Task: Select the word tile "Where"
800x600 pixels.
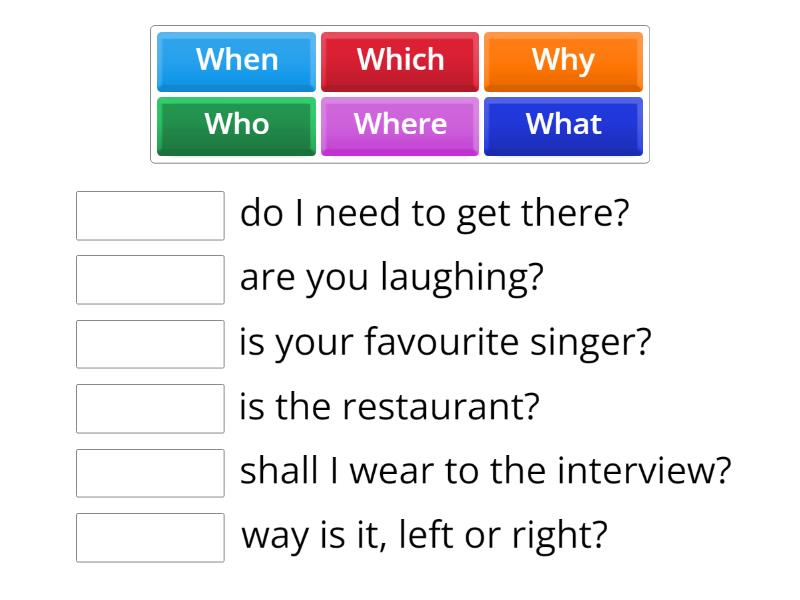Action: 400,125
